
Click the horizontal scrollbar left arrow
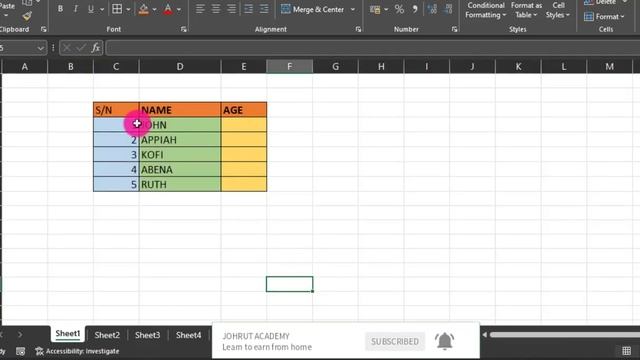[x=484, y=335]
